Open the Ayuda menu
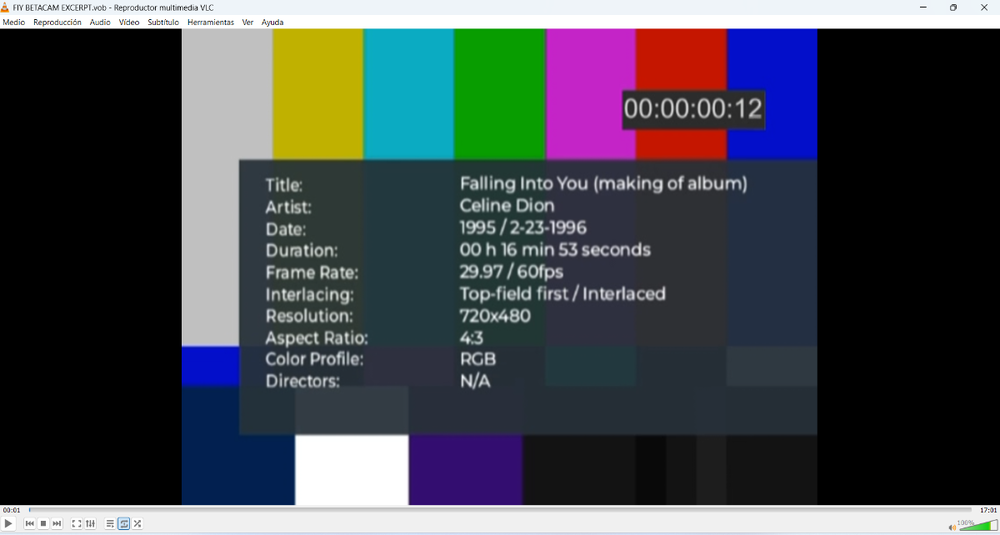 pyautogui.click(x=272, y=22)
